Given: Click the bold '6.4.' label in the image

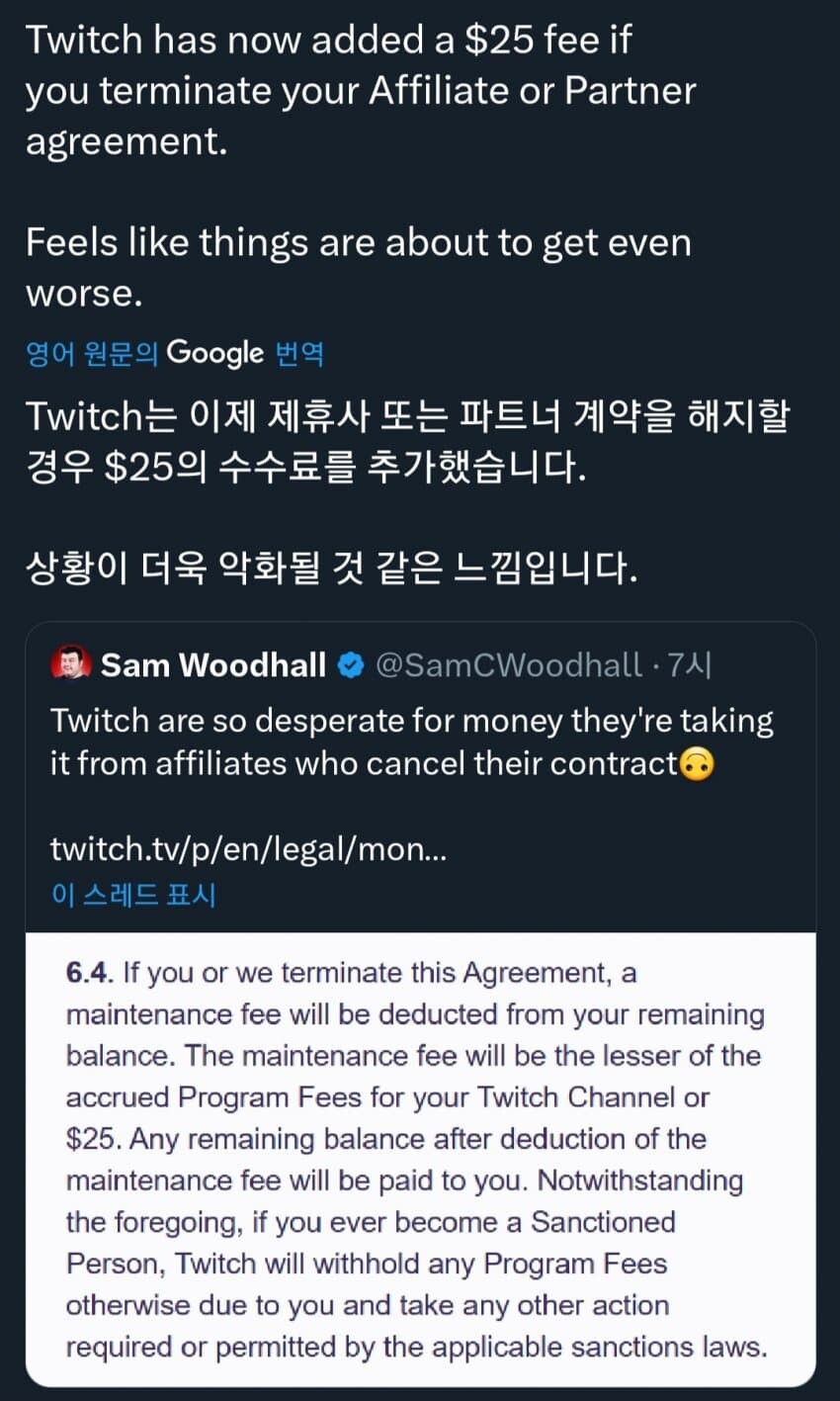Looking at the screenshot, I should (91, 973).
